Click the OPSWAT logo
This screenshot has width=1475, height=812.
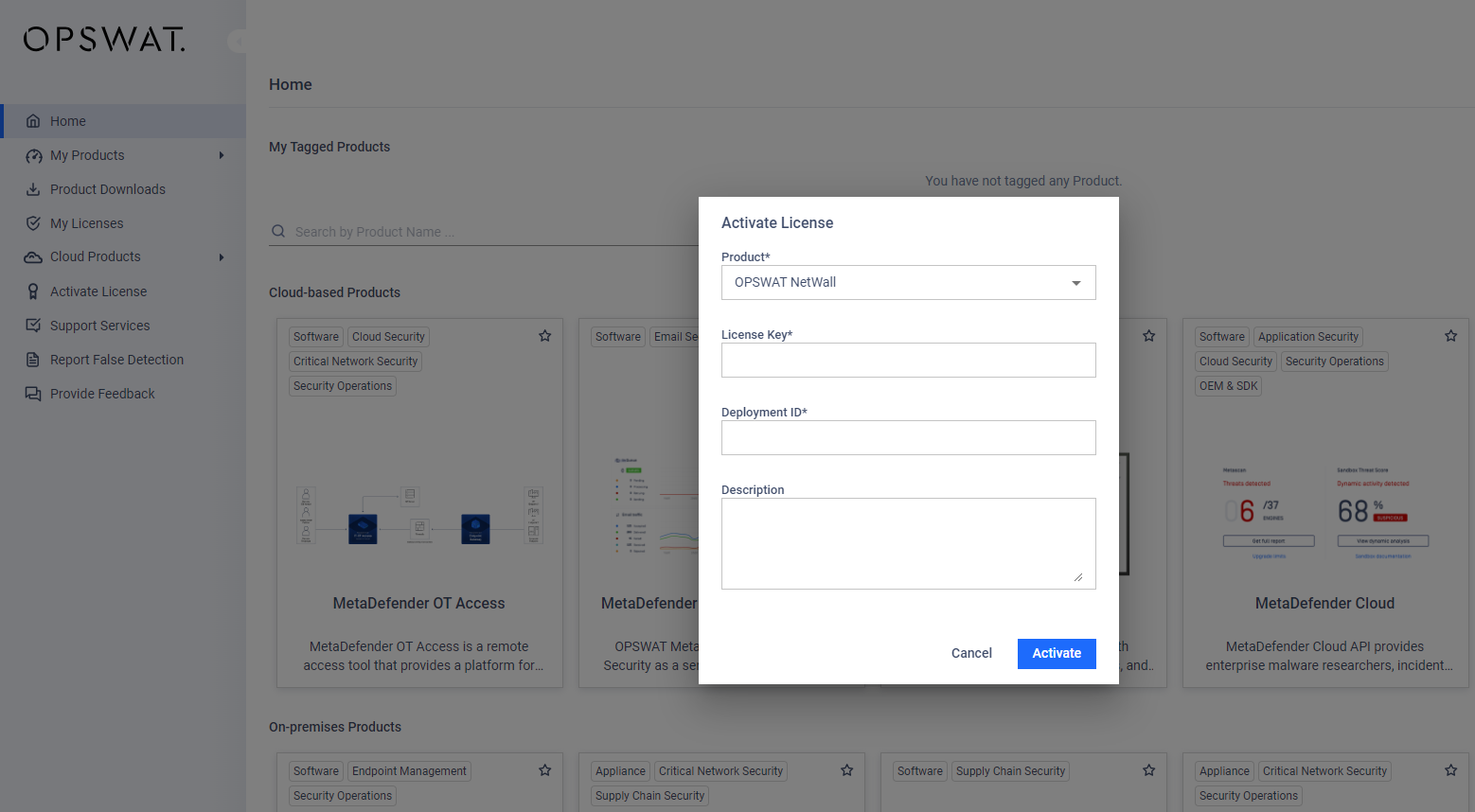(x=104, y=40)
